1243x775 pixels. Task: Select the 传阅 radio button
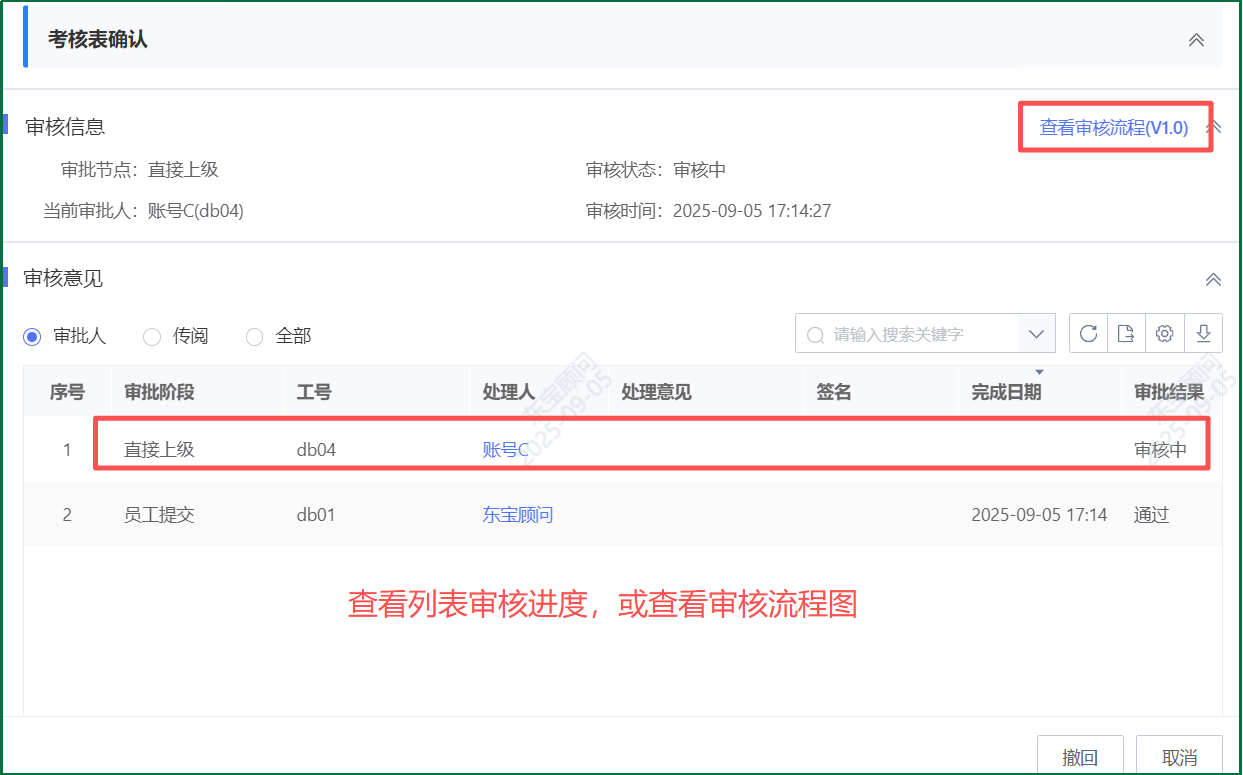tap(152, 337)
